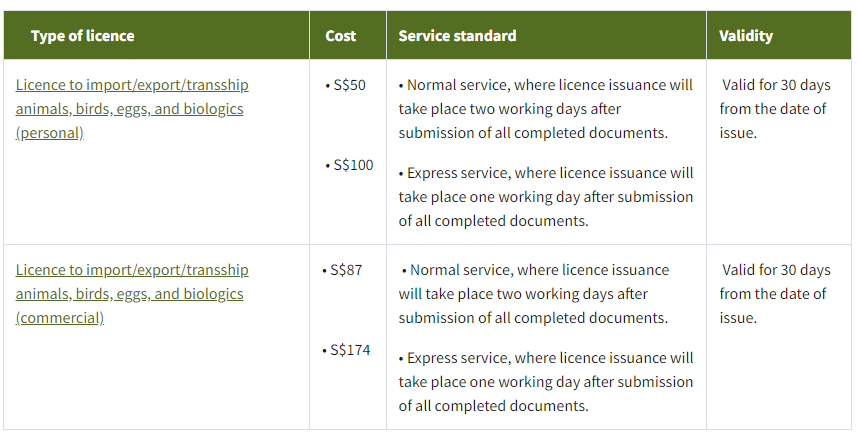The height and width of the screenshot is (435, 858).
Task: Click the 'Cost' column header
Action: coord(340,36)
